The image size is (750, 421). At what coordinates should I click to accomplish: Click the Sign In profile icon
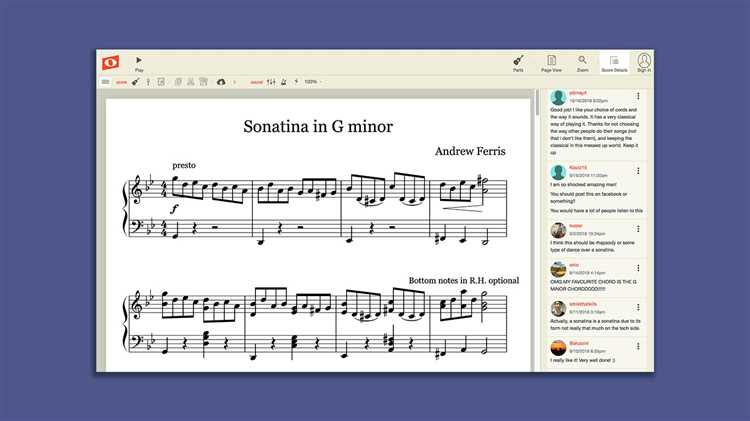644,63
